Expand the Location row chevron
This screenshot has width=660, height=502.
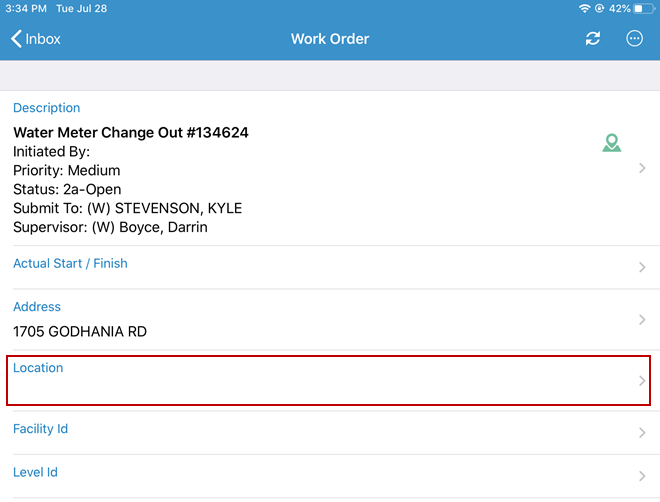pos(642,381)
